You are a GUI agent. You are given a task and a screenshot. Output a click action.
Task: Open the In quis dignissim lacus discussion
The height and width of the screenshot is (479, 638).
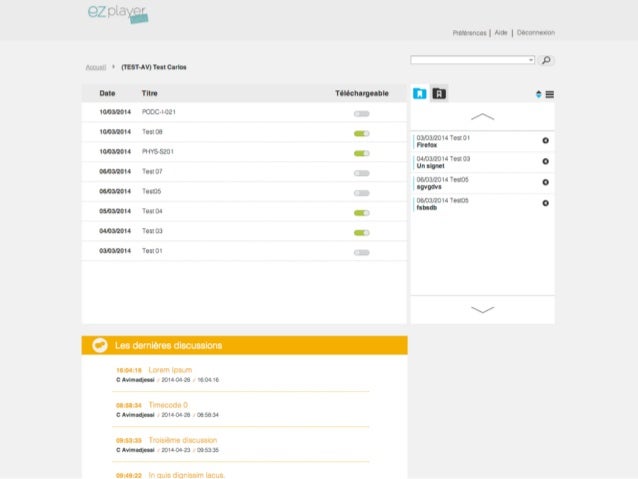click(186, 475)
